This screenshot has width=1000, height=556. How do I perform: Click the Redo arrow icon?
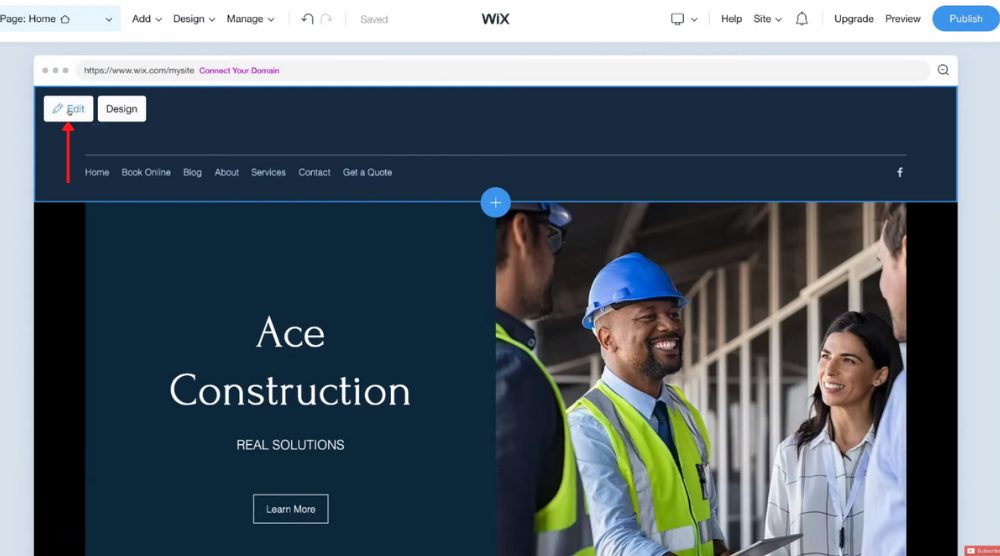click(327, 19)
